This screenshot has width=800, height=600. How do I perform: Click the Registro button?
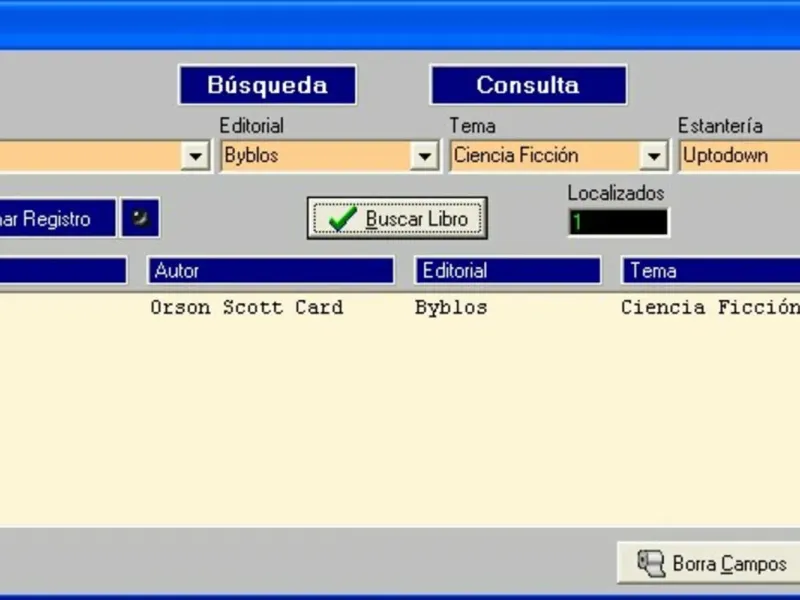pos(58,218)
